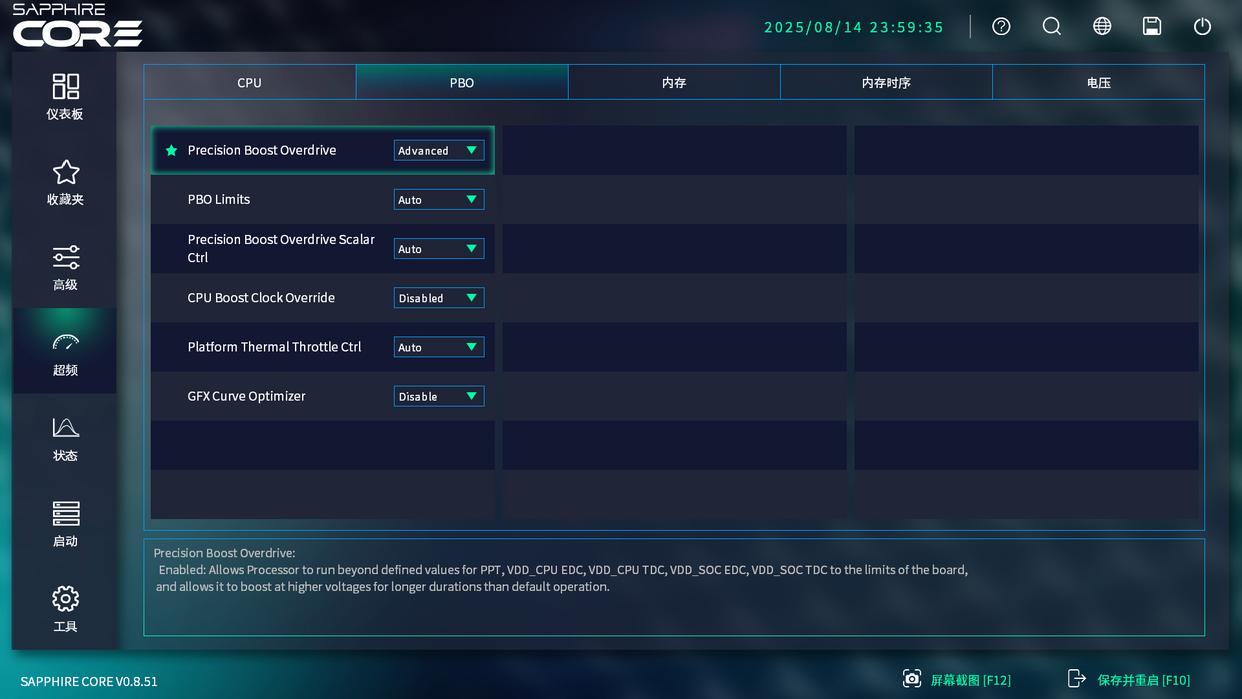The image size is (1242, 699).
Task: Click the GFX Curve Optimizer label
Action: coord(246,396)
